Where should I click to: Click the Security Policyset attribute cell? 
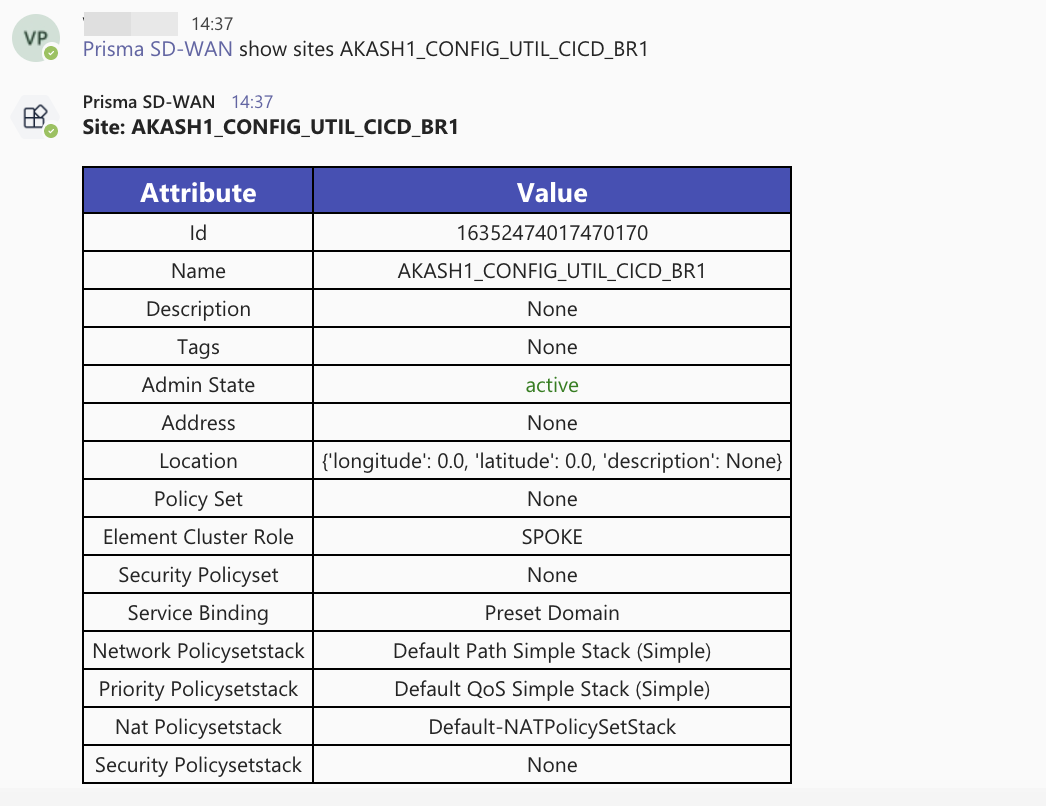tap(198, 575)
